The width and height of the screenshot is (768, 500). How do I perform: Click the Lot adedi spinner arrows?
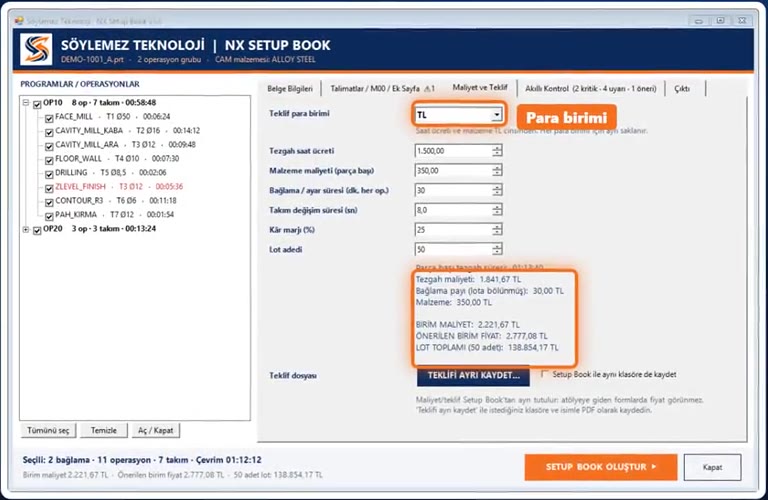[497, 249]
